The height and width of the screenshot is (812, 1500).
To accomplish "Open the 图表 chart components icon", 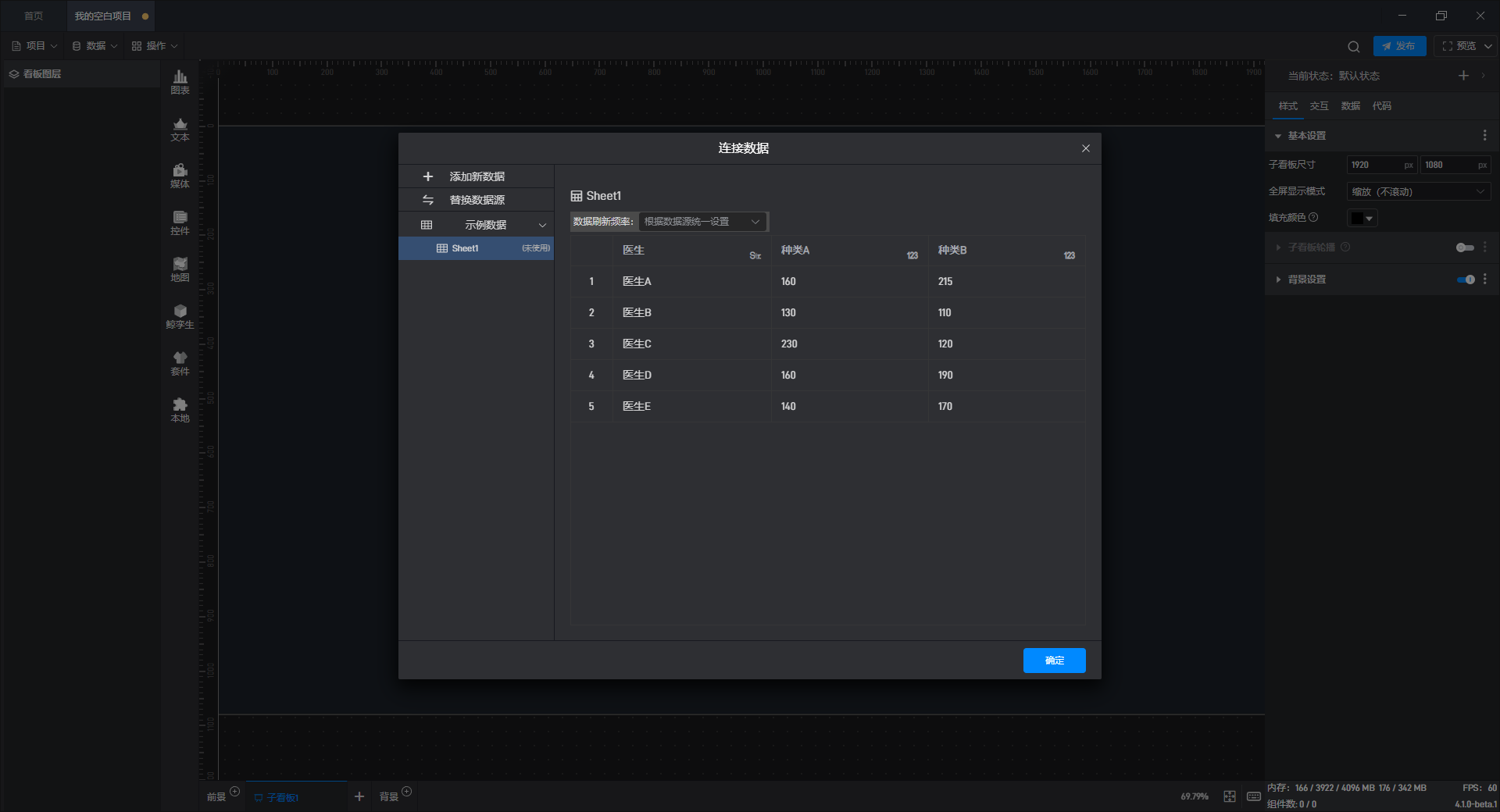I will pos(180,81).
